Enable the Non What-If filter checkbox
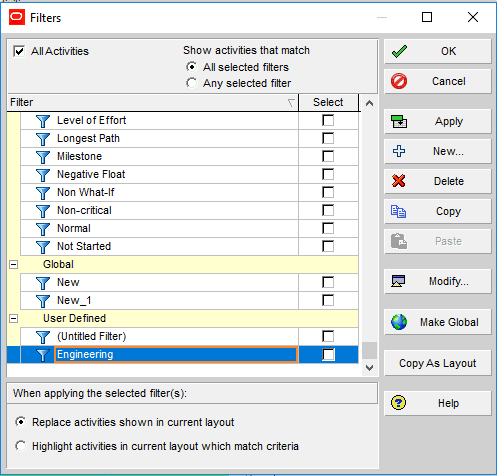 (x=328, y=192)
